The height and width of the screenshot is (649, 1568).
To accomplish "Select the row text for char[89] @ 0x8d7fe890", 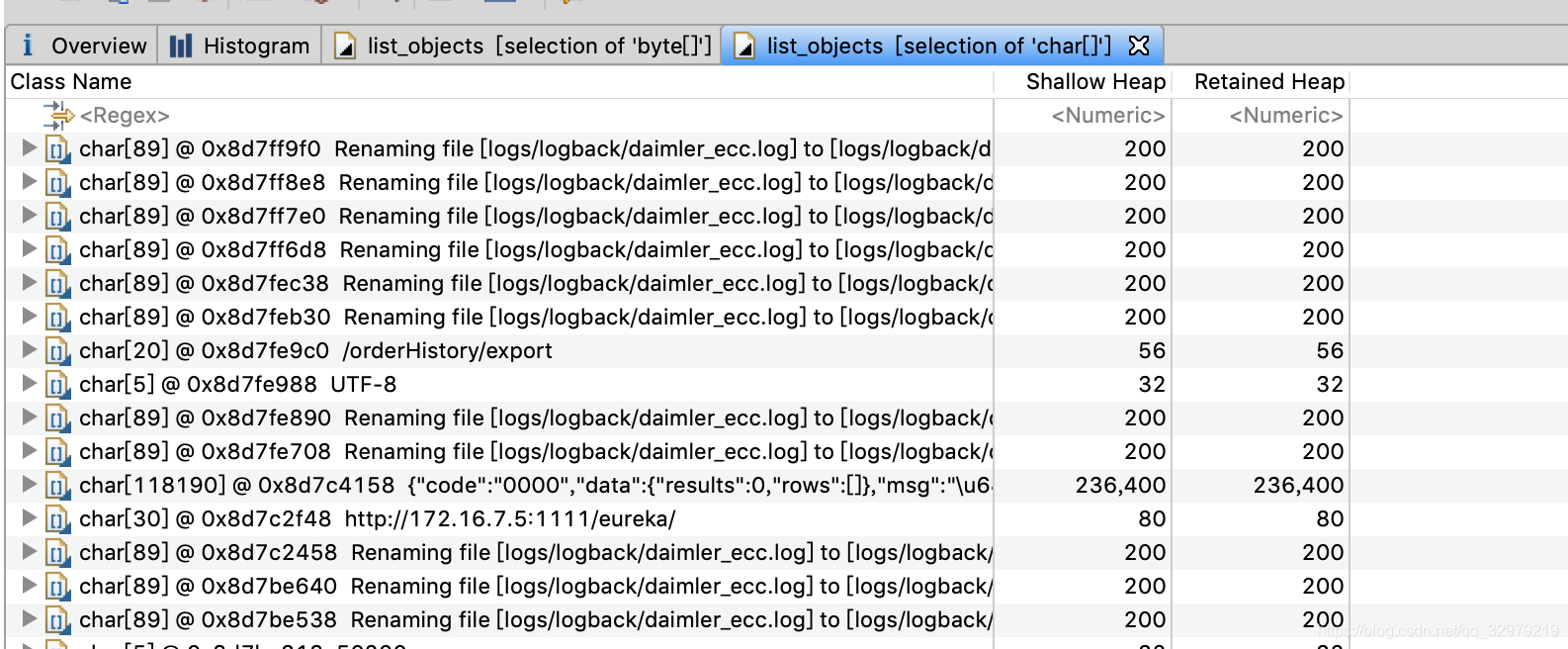I will point(536,418).
